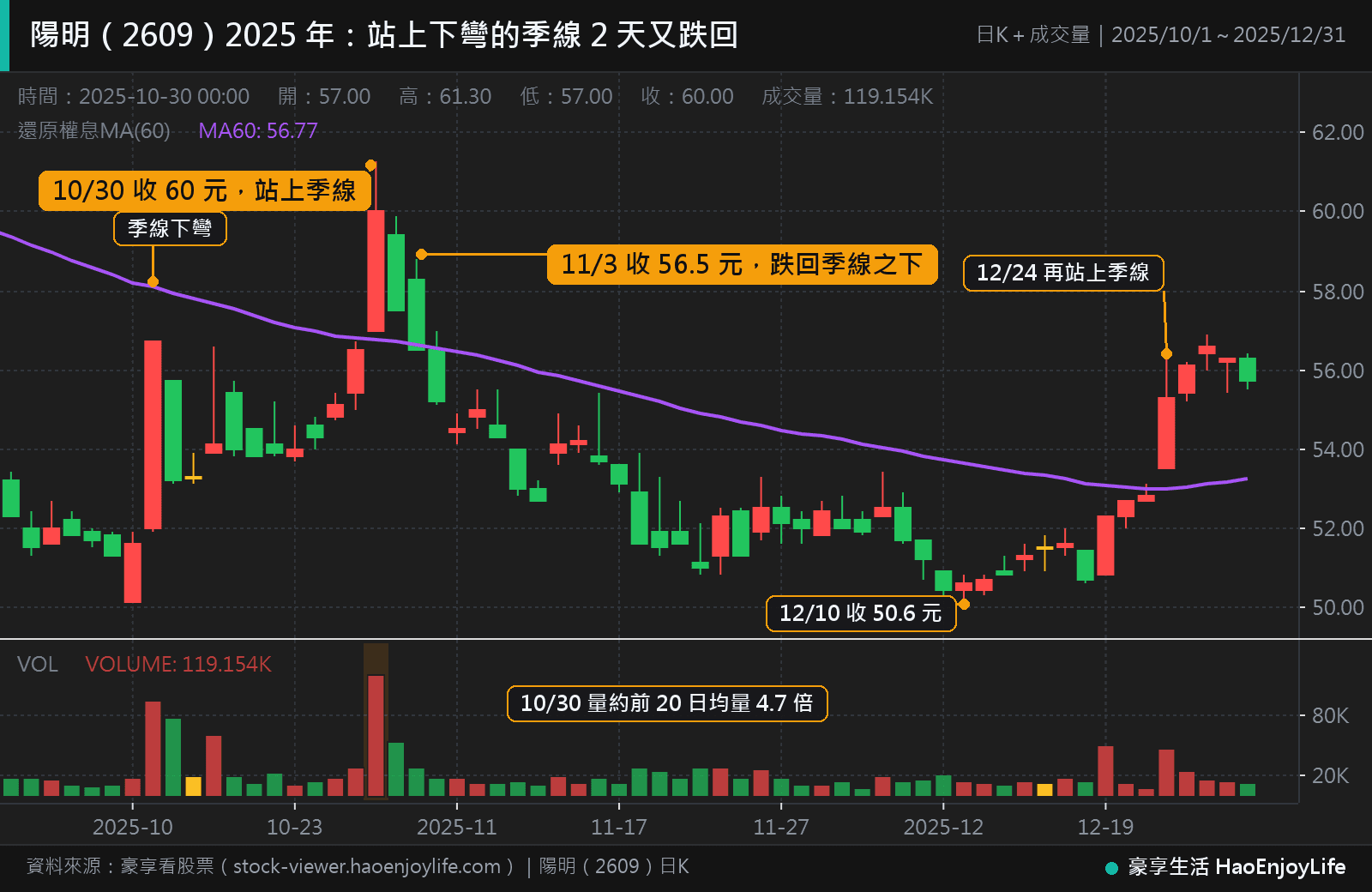This screenshot has width=1372, height=892.
Task: Click the 10-23 date axis label
Action: [294, 827]
